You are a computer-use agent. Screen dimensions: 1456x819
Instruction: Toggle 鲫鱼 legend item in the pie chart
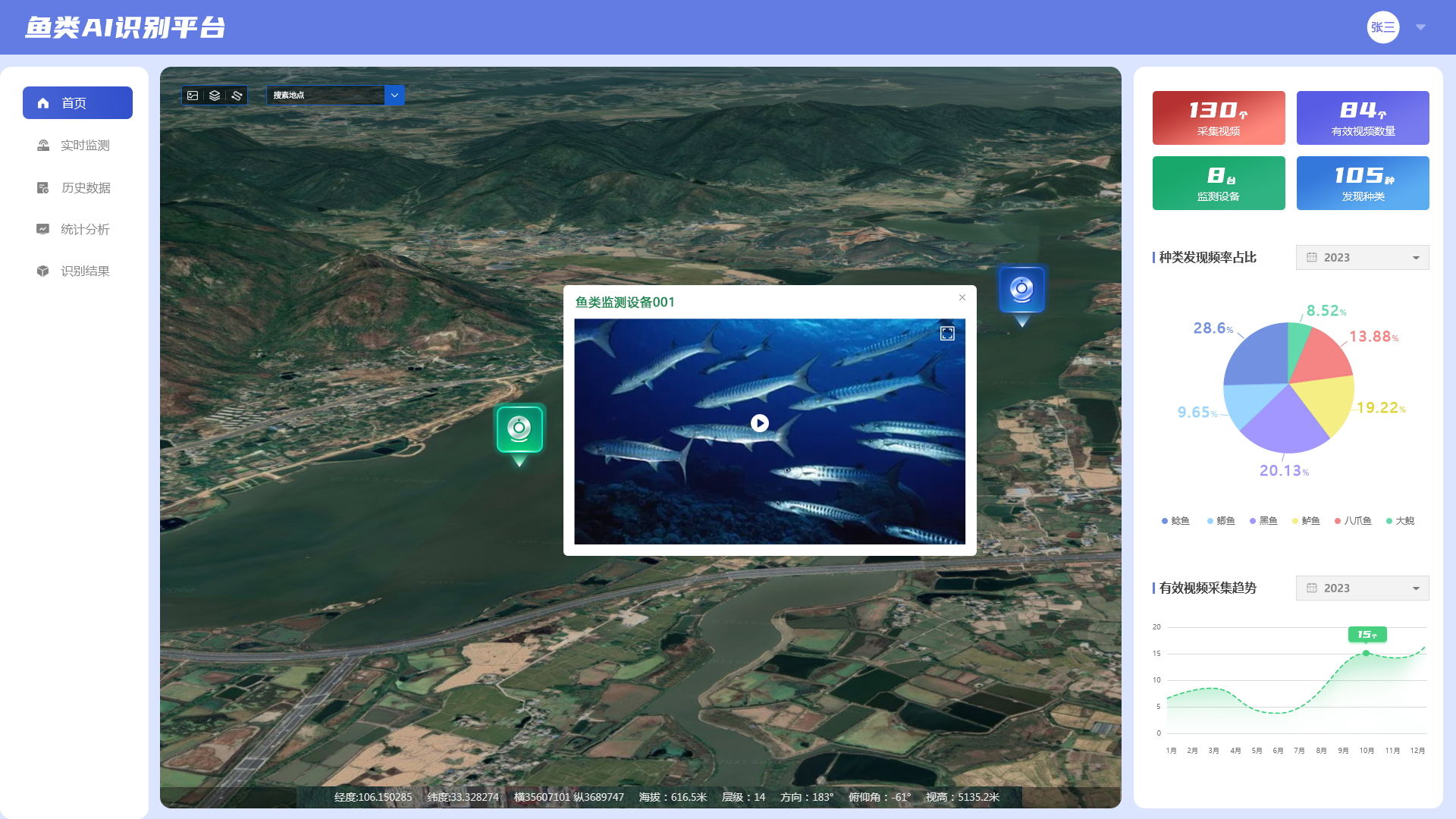tap(1221, 521)
